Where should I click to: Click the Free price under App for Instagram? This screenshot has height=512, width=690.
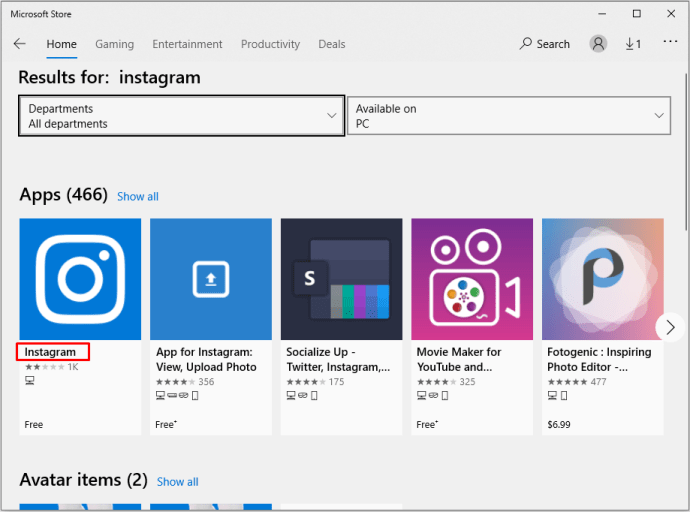(x=166, y=424)
